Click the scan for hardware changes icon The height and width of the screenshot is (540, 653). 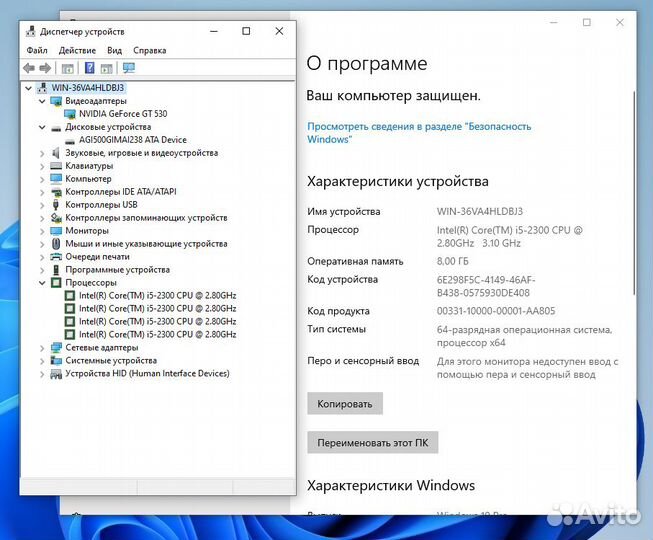point(129,68)
